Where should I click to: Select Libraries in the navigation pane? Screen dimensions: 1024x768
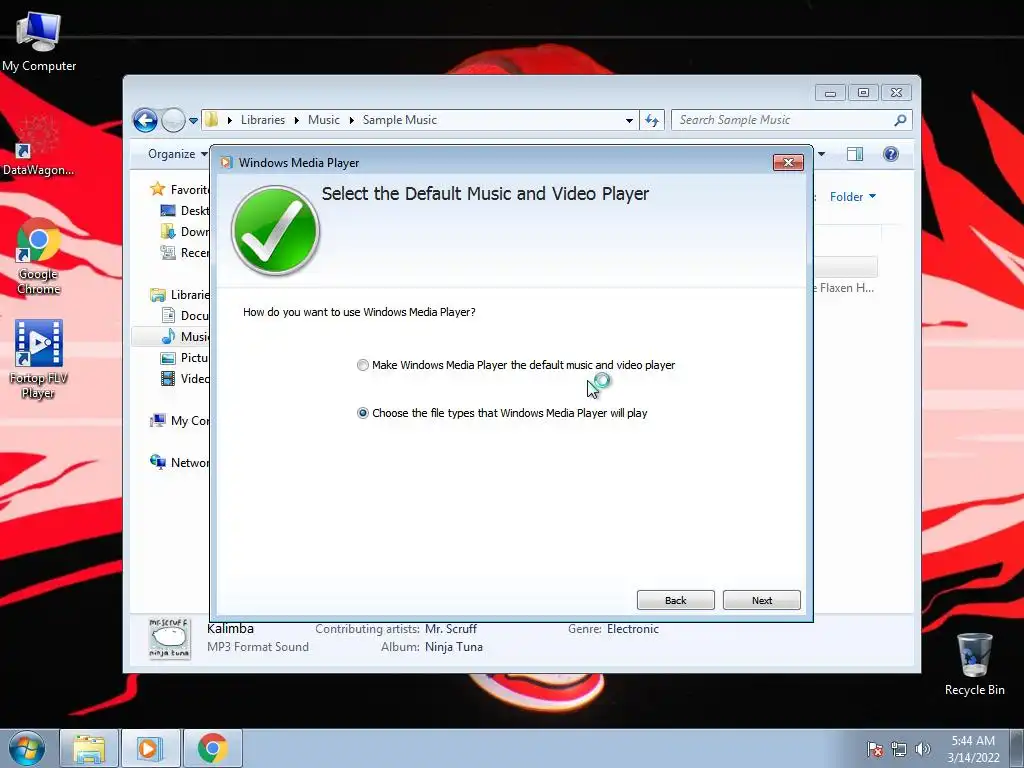[180, 295]
